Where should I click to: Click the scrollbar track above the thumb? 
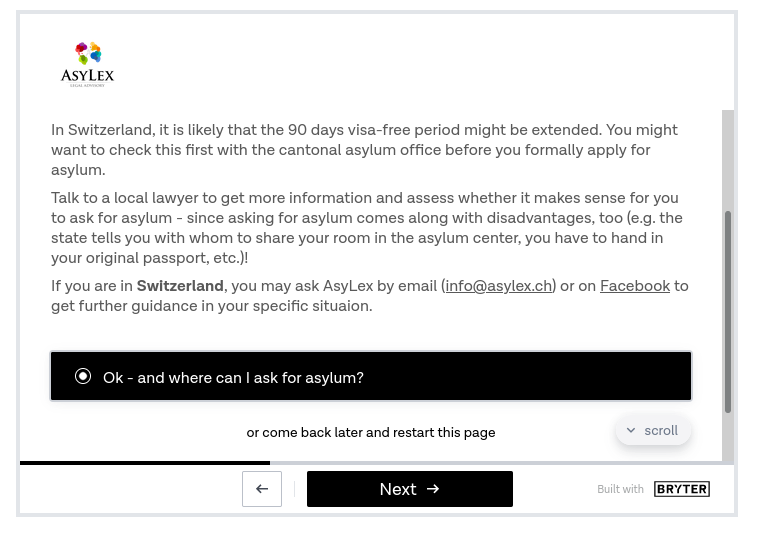728,160
